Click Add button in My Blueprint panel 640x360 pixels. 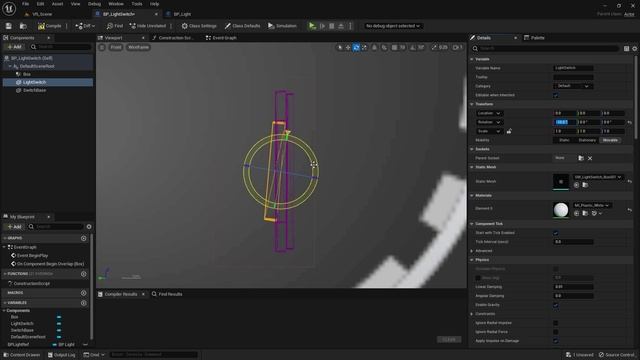coord(14,227)
